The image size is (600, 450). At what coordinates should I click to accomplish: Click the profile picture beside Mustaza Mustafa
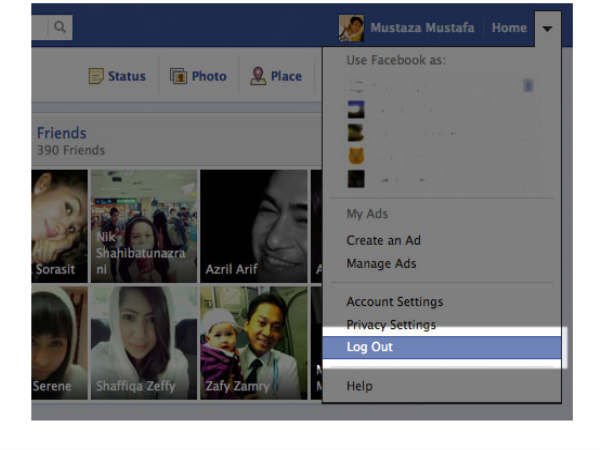(x=351, y=28)
